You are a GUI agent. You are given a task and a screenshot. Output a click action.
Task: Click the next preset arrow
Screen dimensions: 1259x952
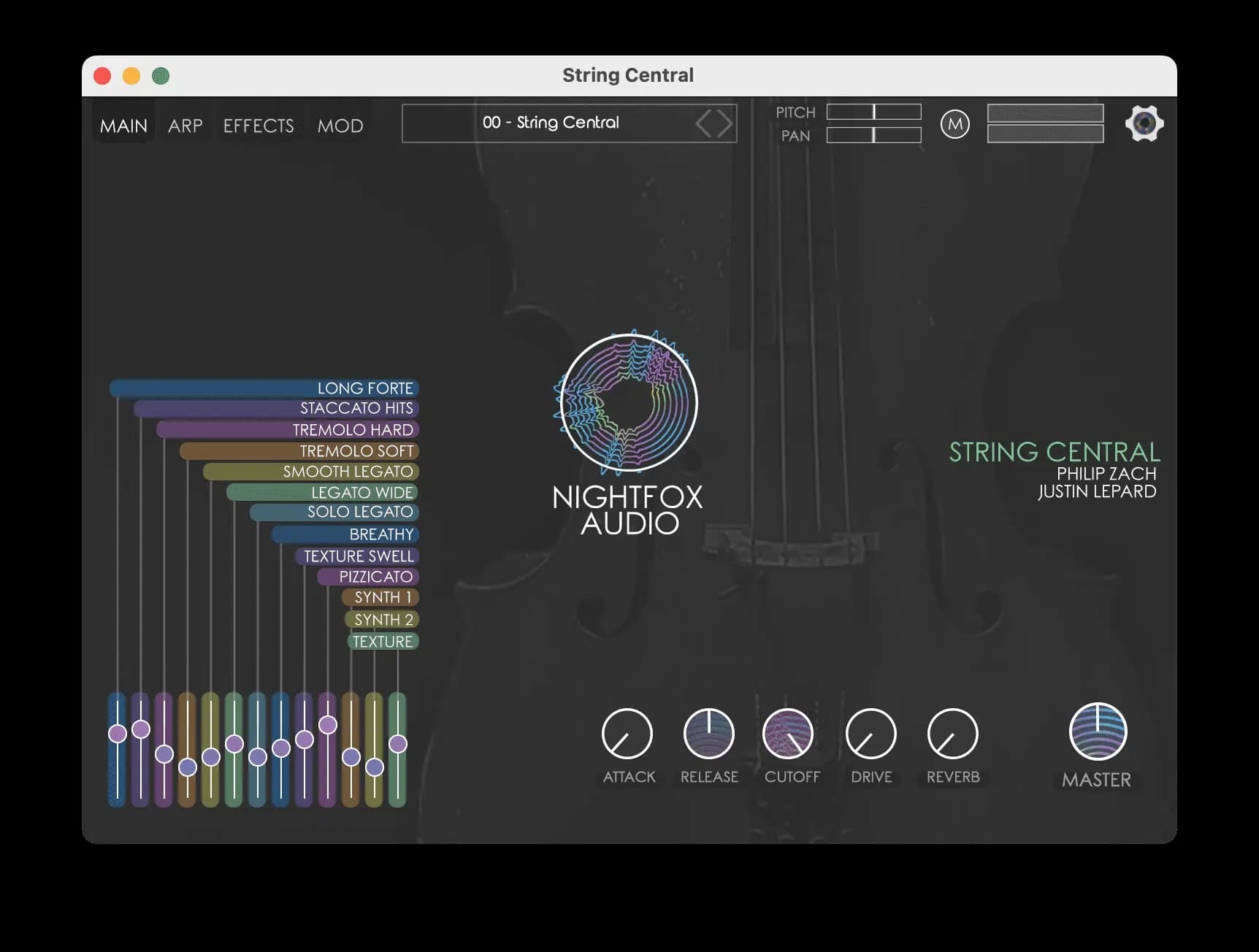click(x=724, y=123)
